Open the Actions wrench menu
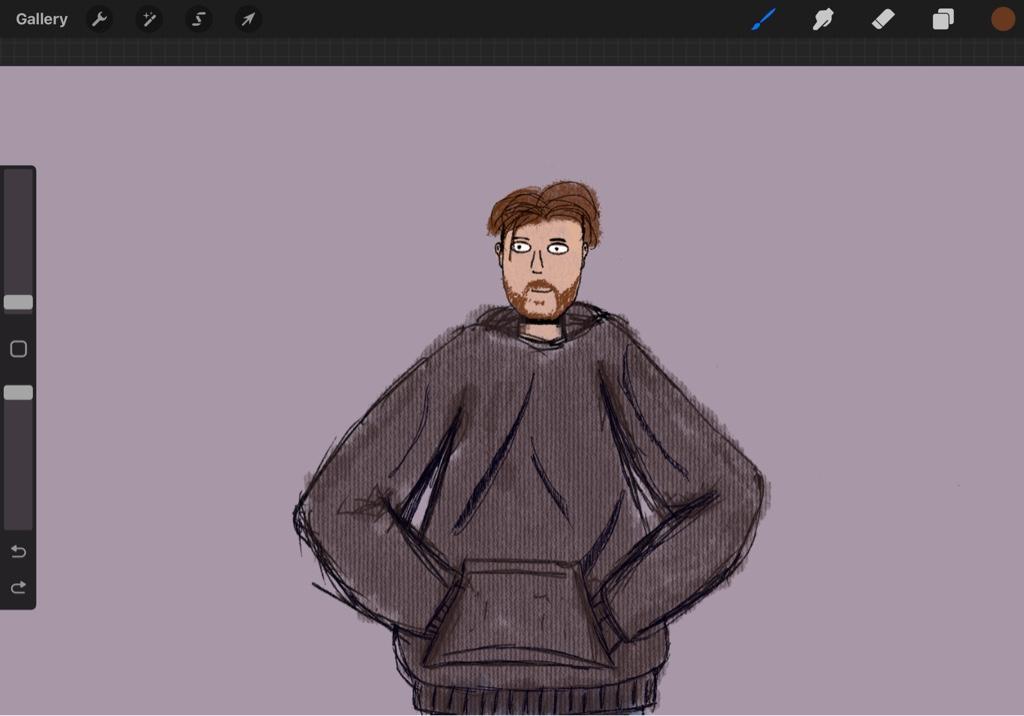Screen dimensions: 1024x716 point(99,19)
